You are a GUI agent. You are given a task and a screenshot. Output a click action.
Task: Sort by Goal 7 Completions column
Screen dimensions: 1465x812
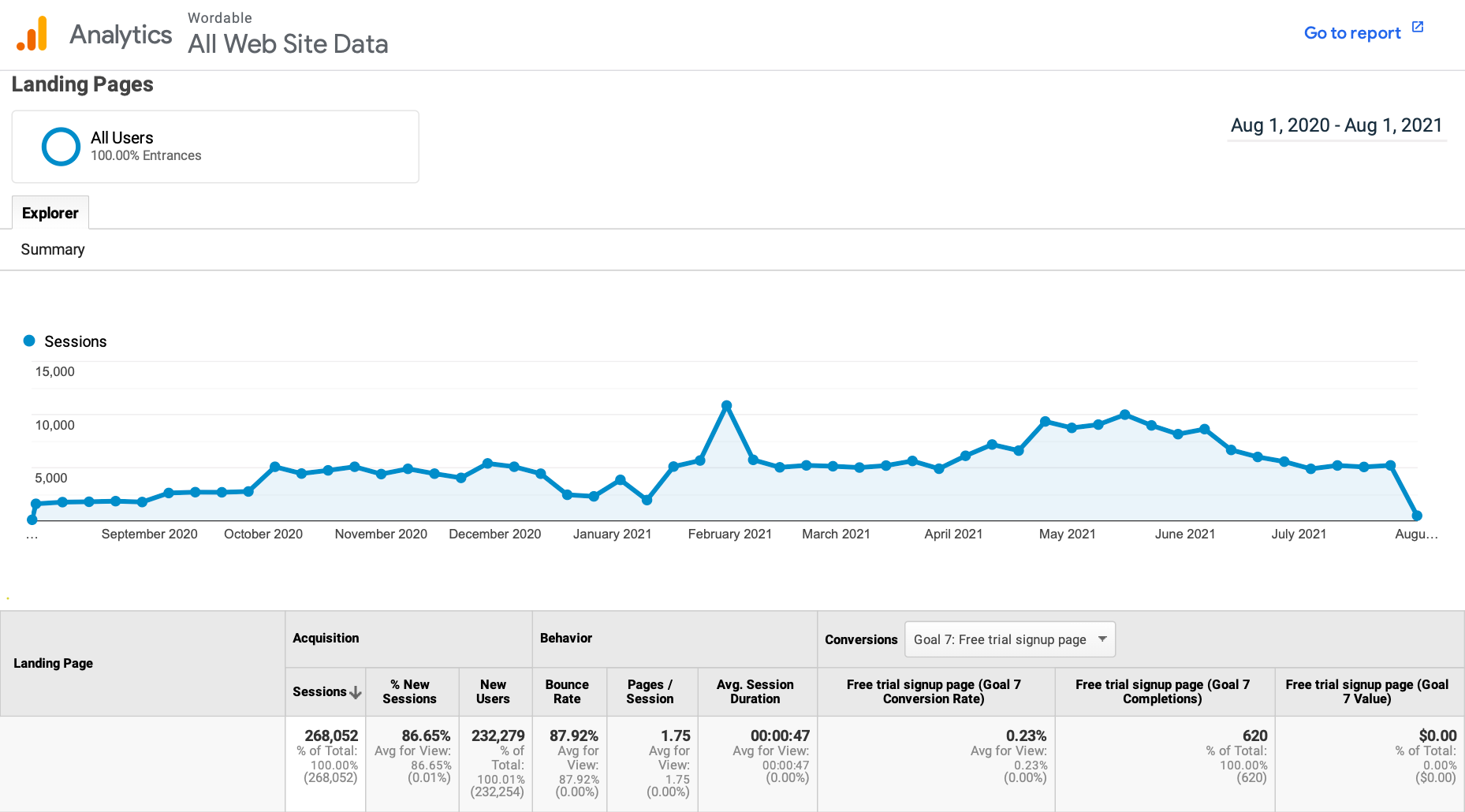tap(1162, 691)
